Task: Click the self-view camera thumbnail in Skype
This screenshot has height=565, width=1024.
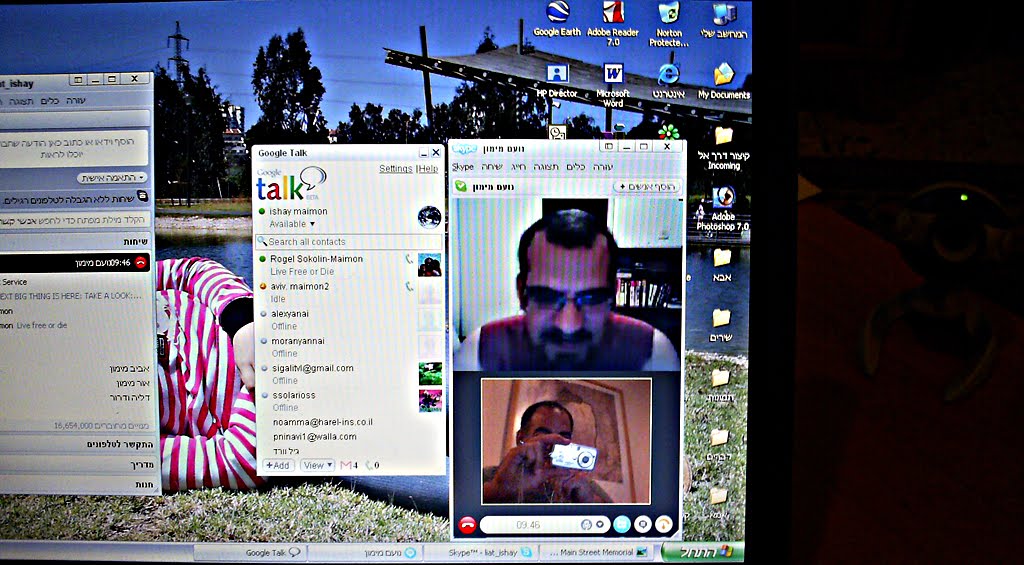Action: 566,441
